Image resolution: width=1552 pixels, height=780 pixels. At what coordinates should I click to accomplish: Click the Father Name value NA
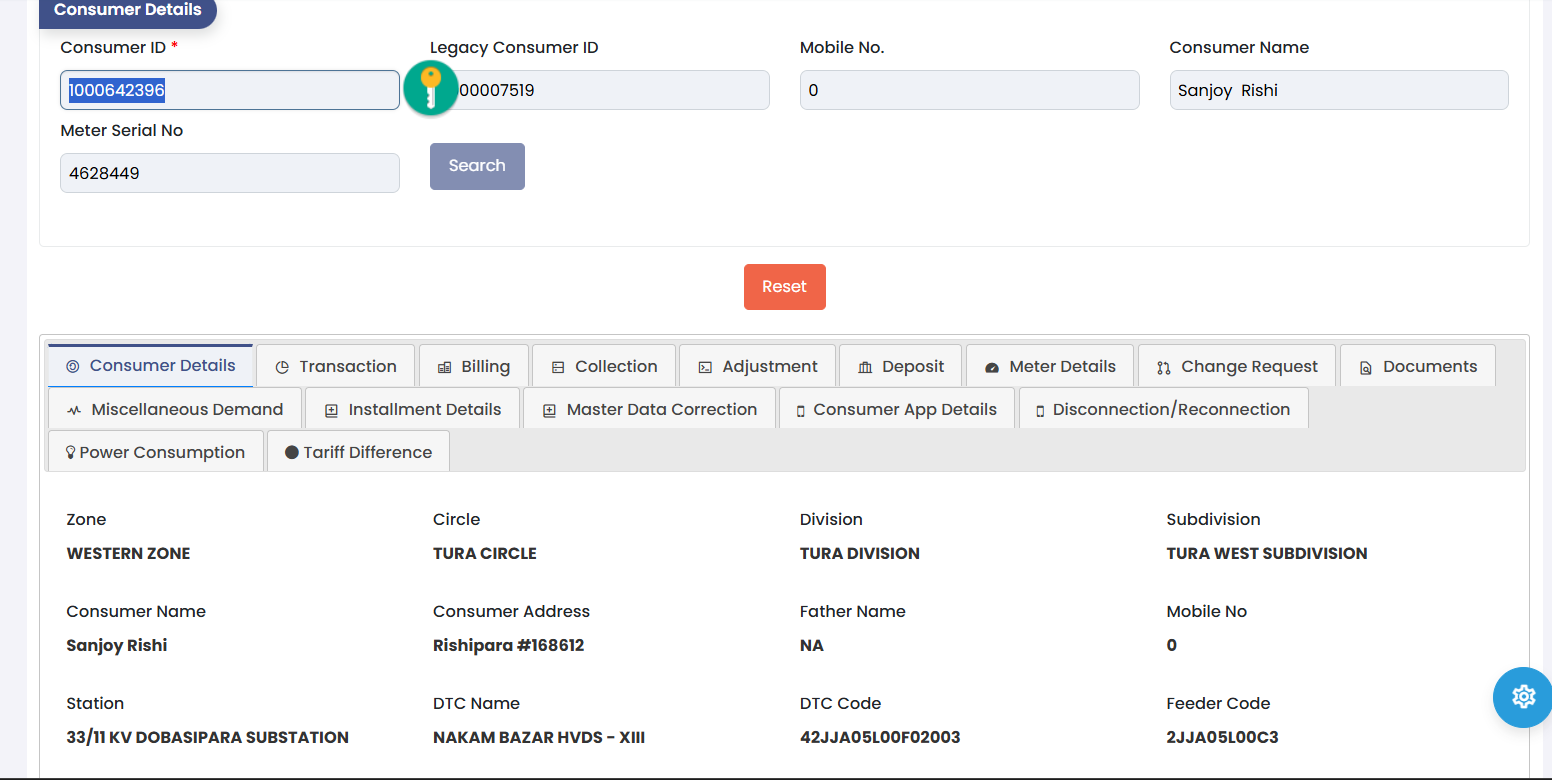tap(812, 645)
